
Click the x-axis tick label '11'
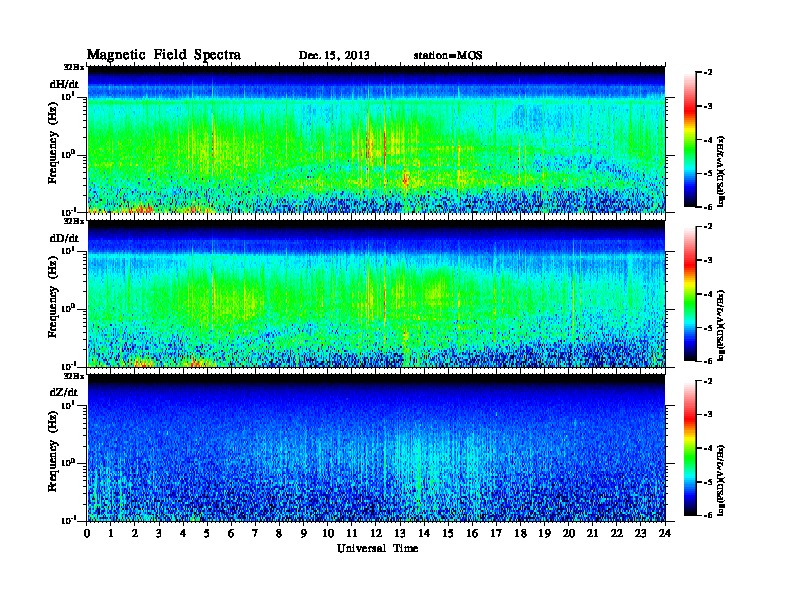point(352,533)
